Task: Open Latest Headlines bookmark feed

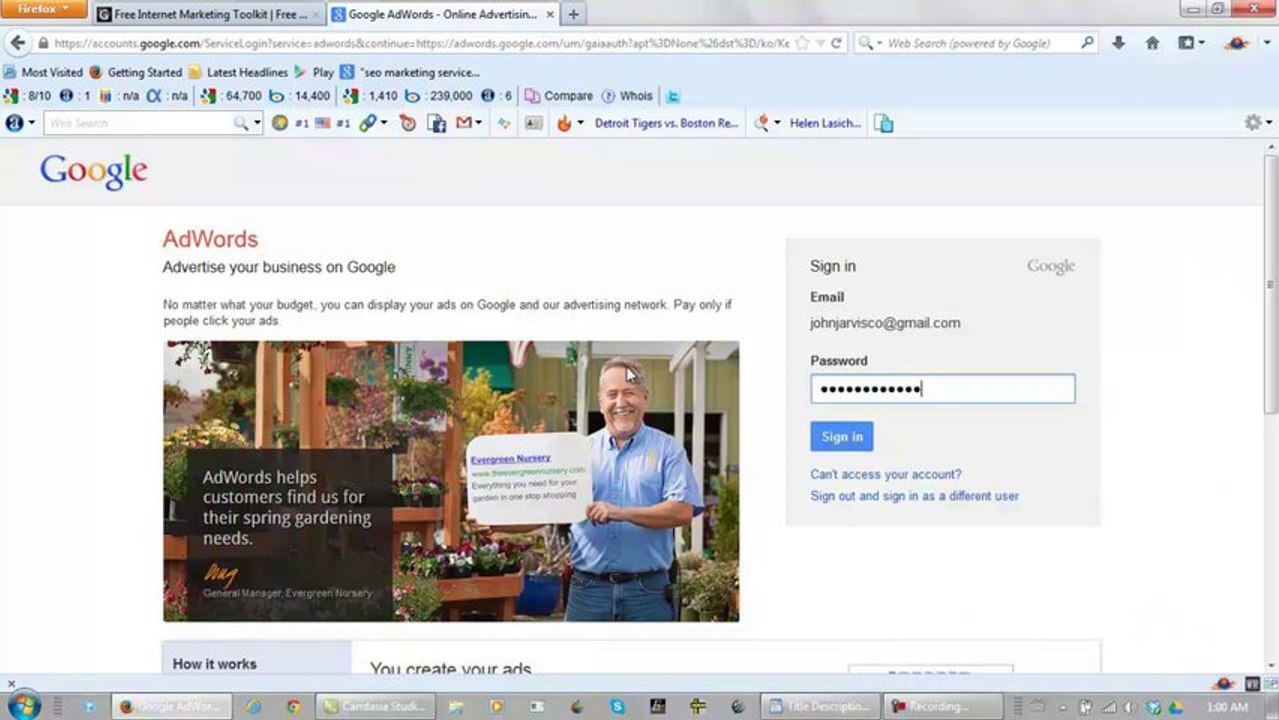Action: click(237, 72)
